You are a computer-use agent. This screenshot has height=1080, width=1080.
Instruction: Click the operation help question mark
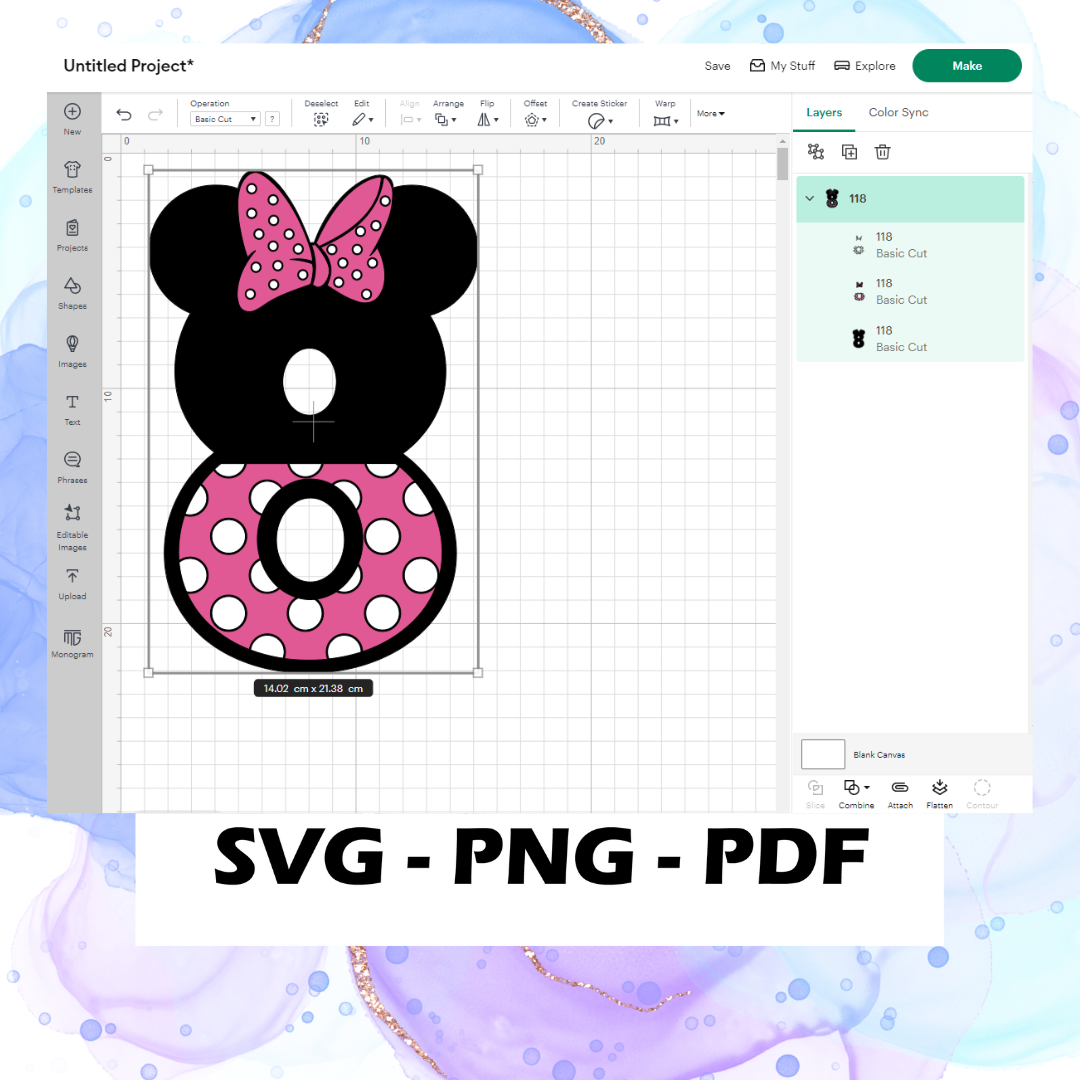pos(273,118)
